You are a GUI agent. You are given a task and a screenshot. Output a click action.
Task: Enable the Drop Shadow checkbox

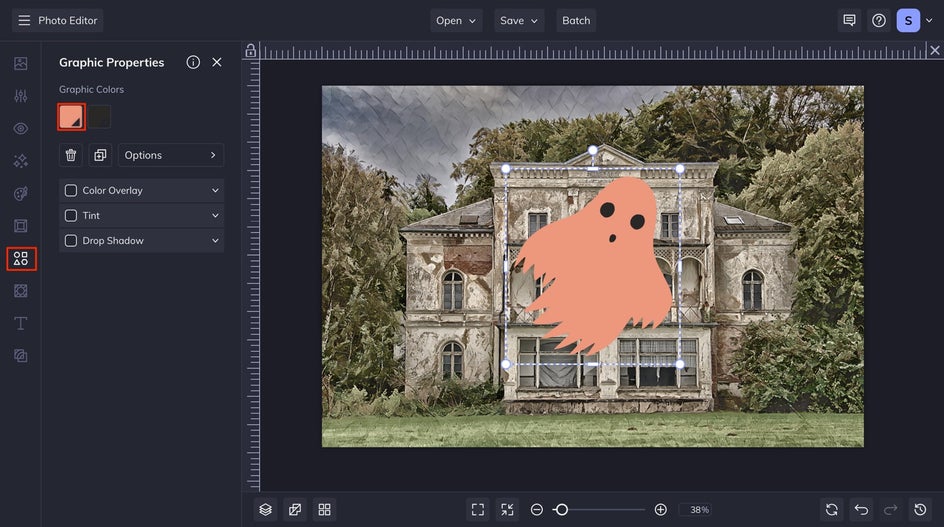click(x=71, y=240)
